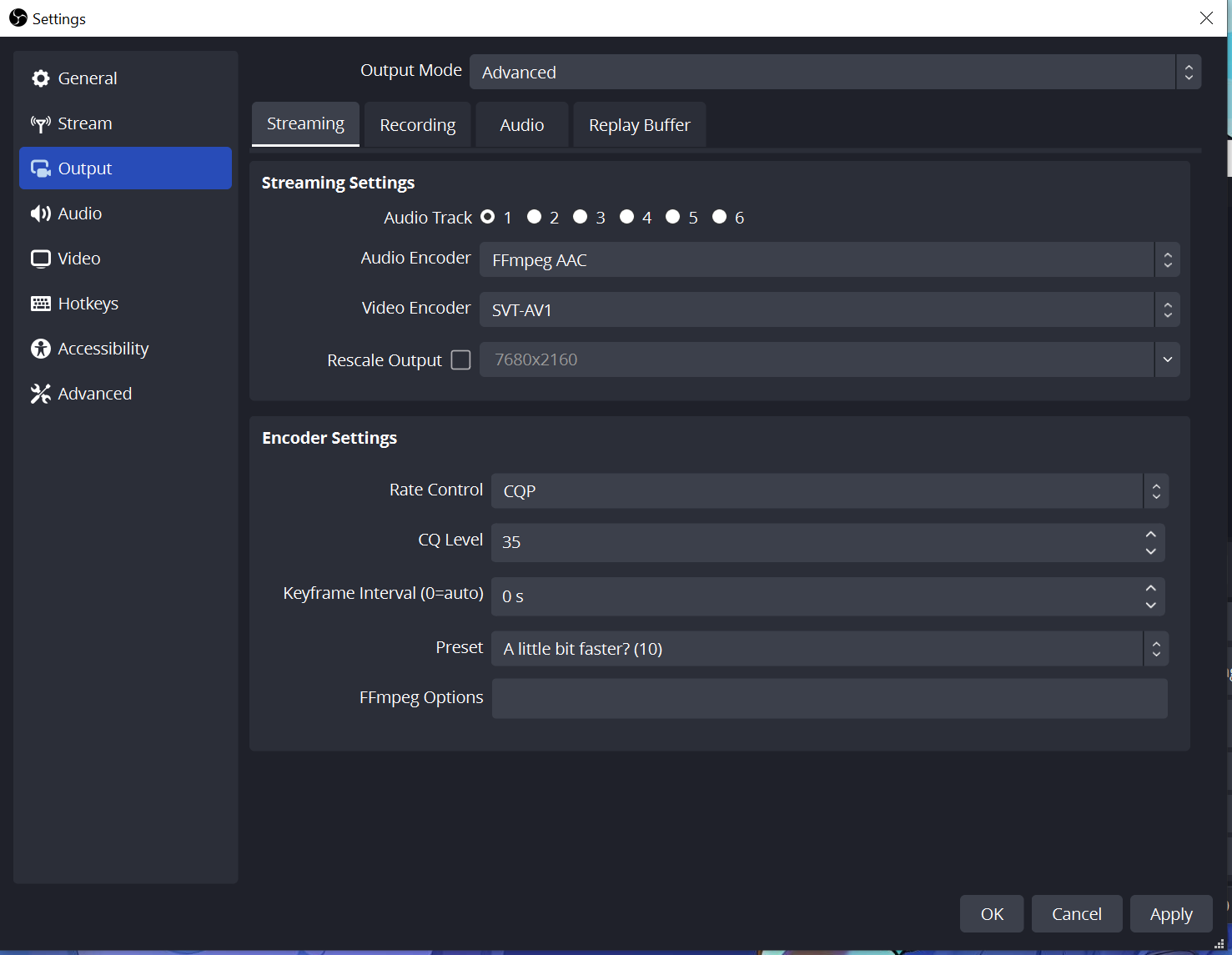Select audio track 2 radio button
Screen dimensions: 1232x955
point(535,217)
